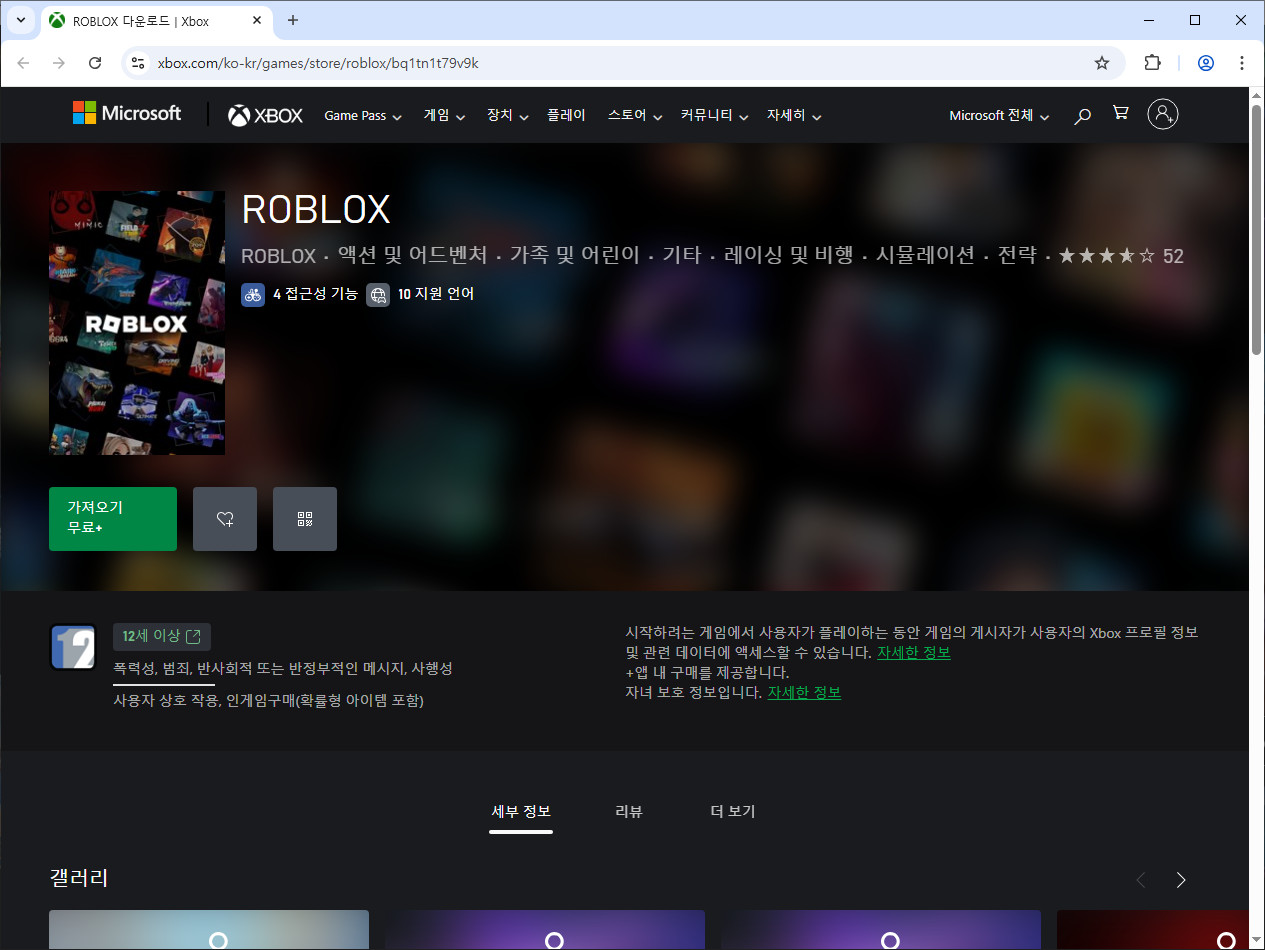The width and height of the screenshot is (1265, 950).
Task: Show the QR code button
Action: [305, 519]
